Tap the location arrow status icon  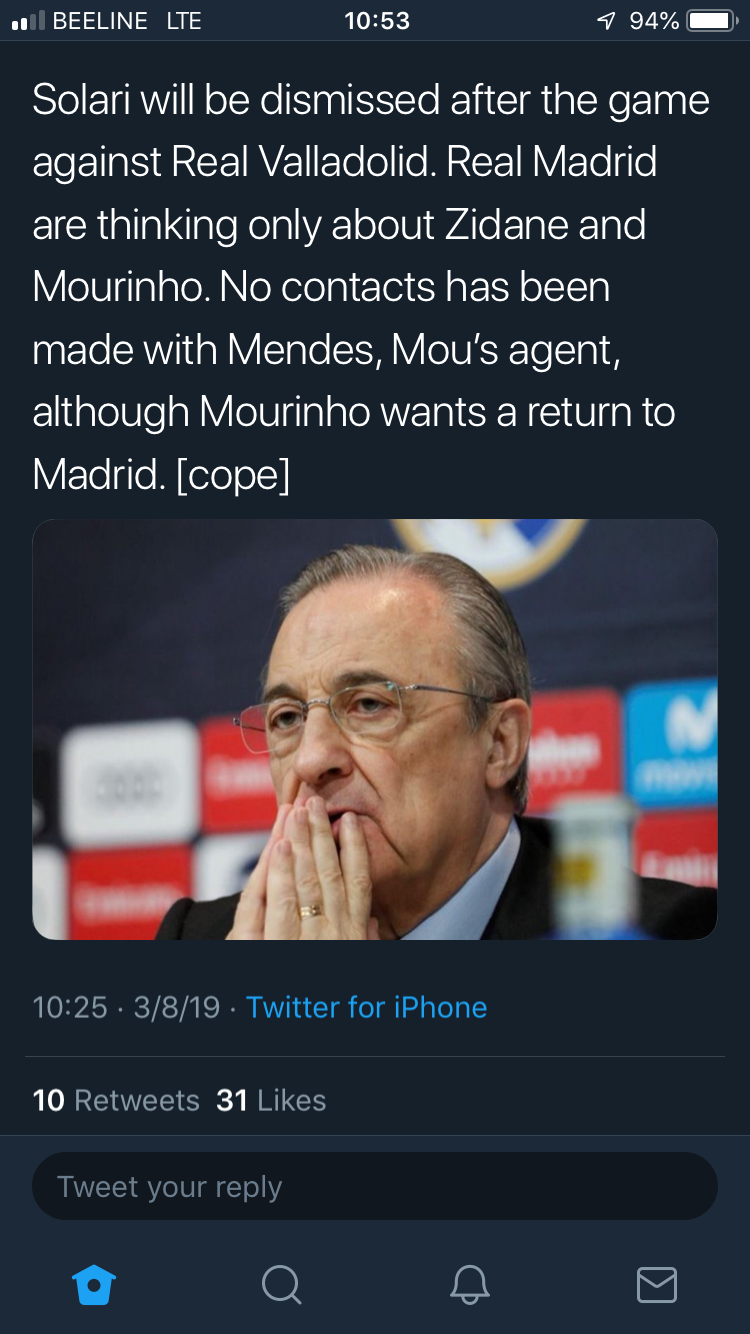pos(606,21)
